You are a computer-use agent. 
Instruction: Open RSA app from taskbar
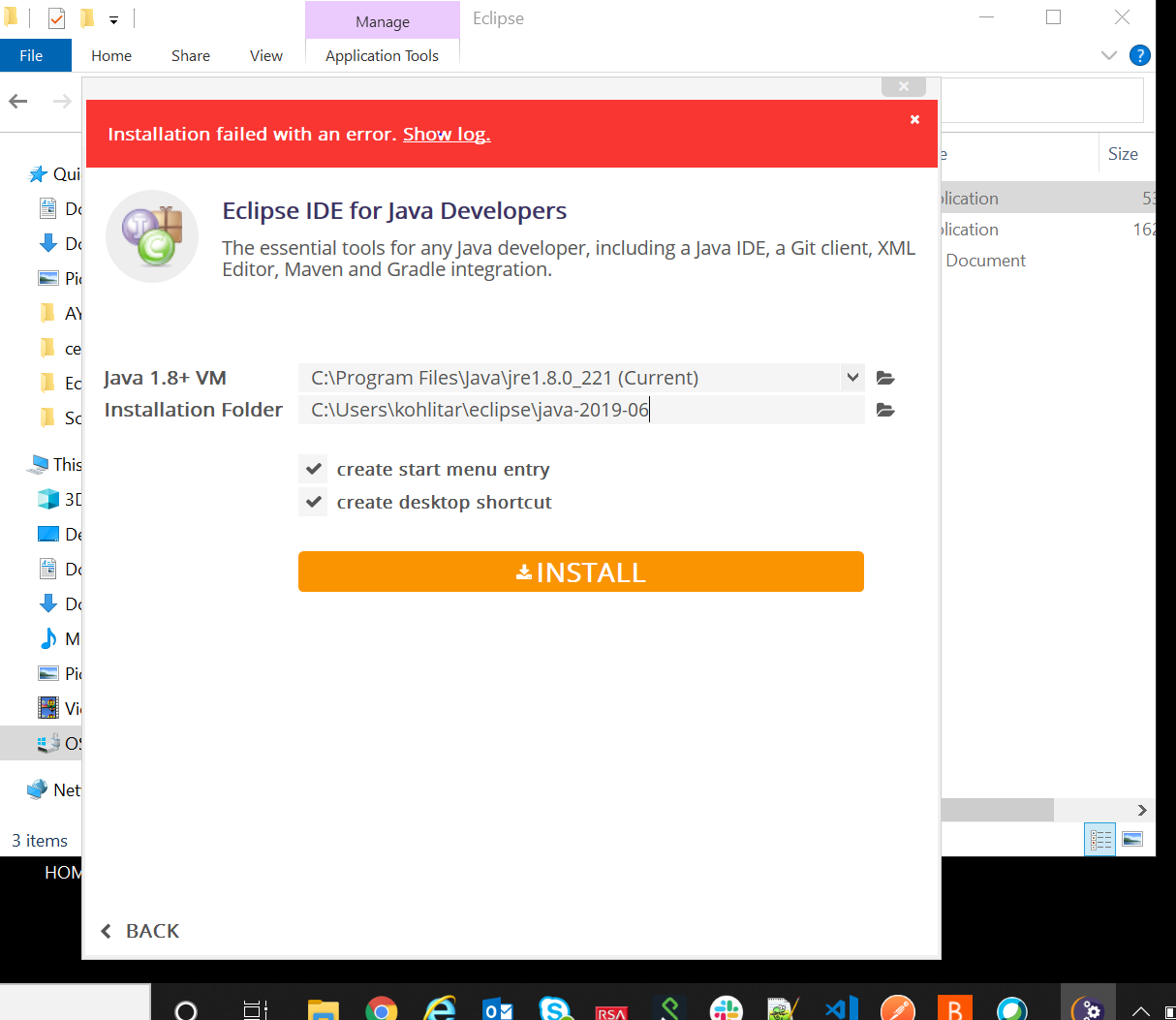point(611,1012)
